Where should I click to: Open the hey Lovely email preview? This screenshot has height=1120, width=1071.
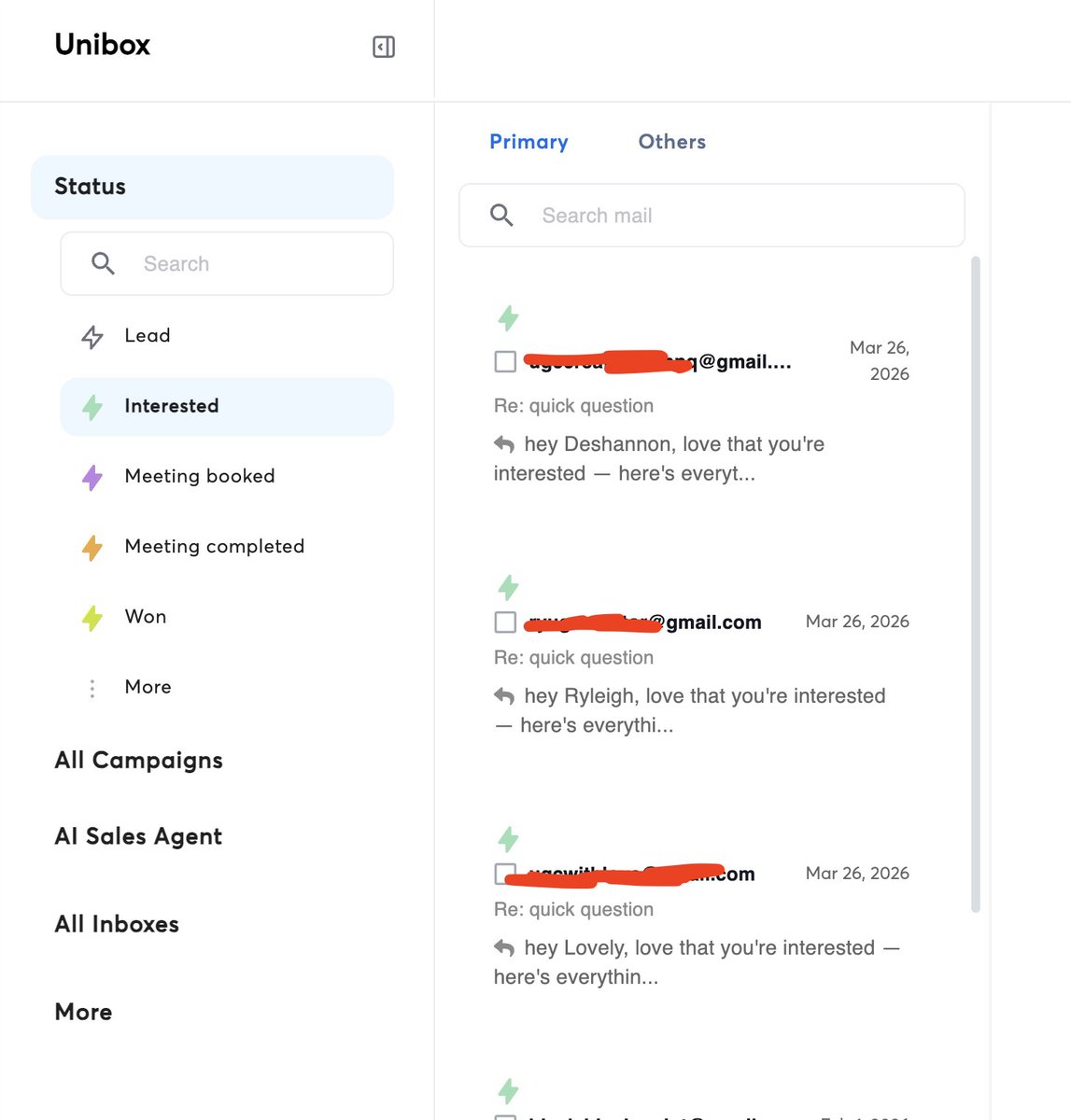point(697,962)
